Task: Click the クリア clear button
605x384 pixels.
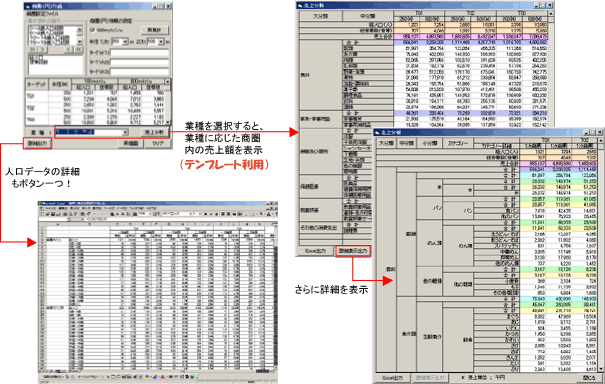Action: 158,144
